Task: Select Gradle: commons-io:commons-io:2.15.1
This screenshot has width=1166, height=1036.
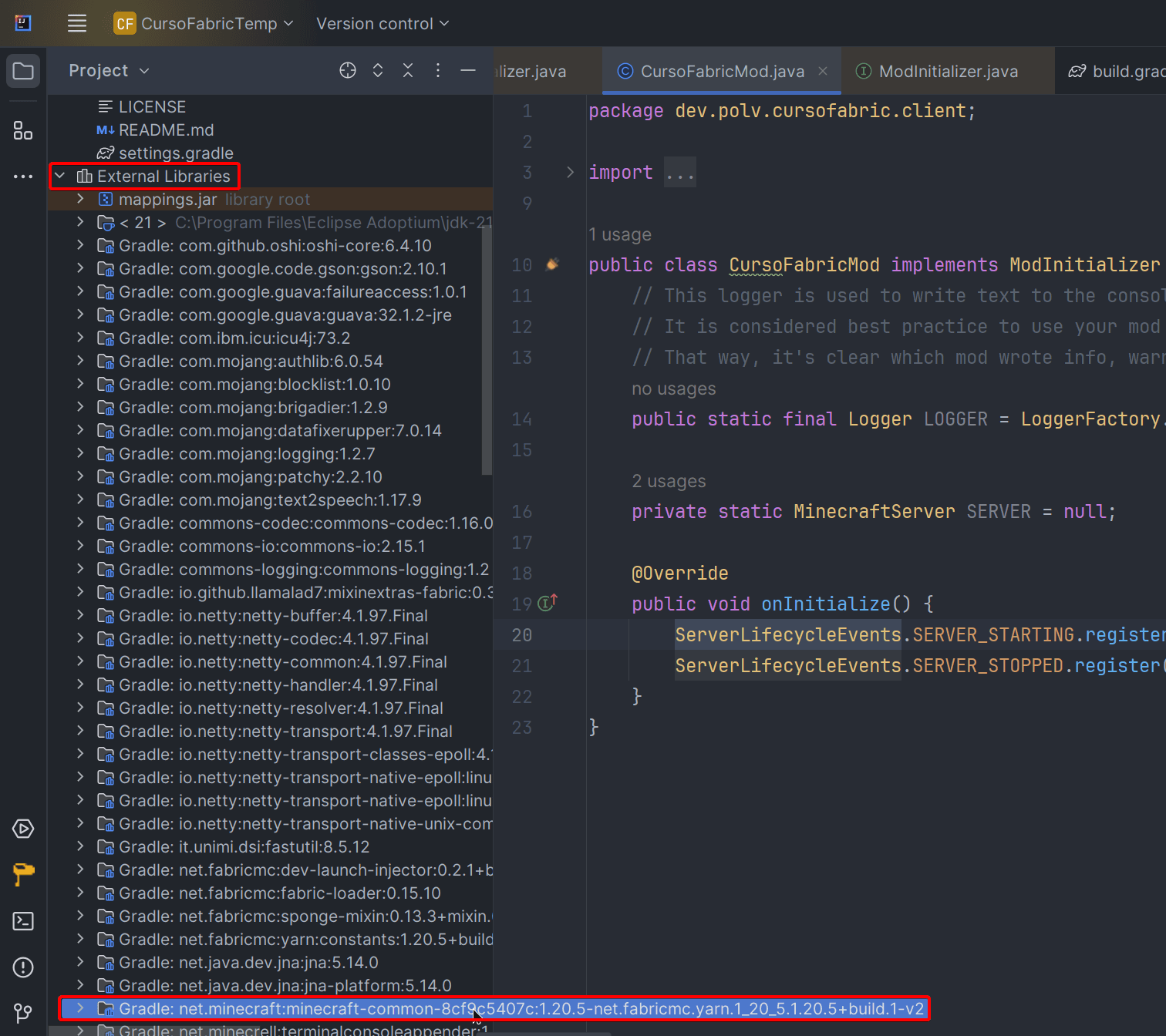Action: point(272,546)
